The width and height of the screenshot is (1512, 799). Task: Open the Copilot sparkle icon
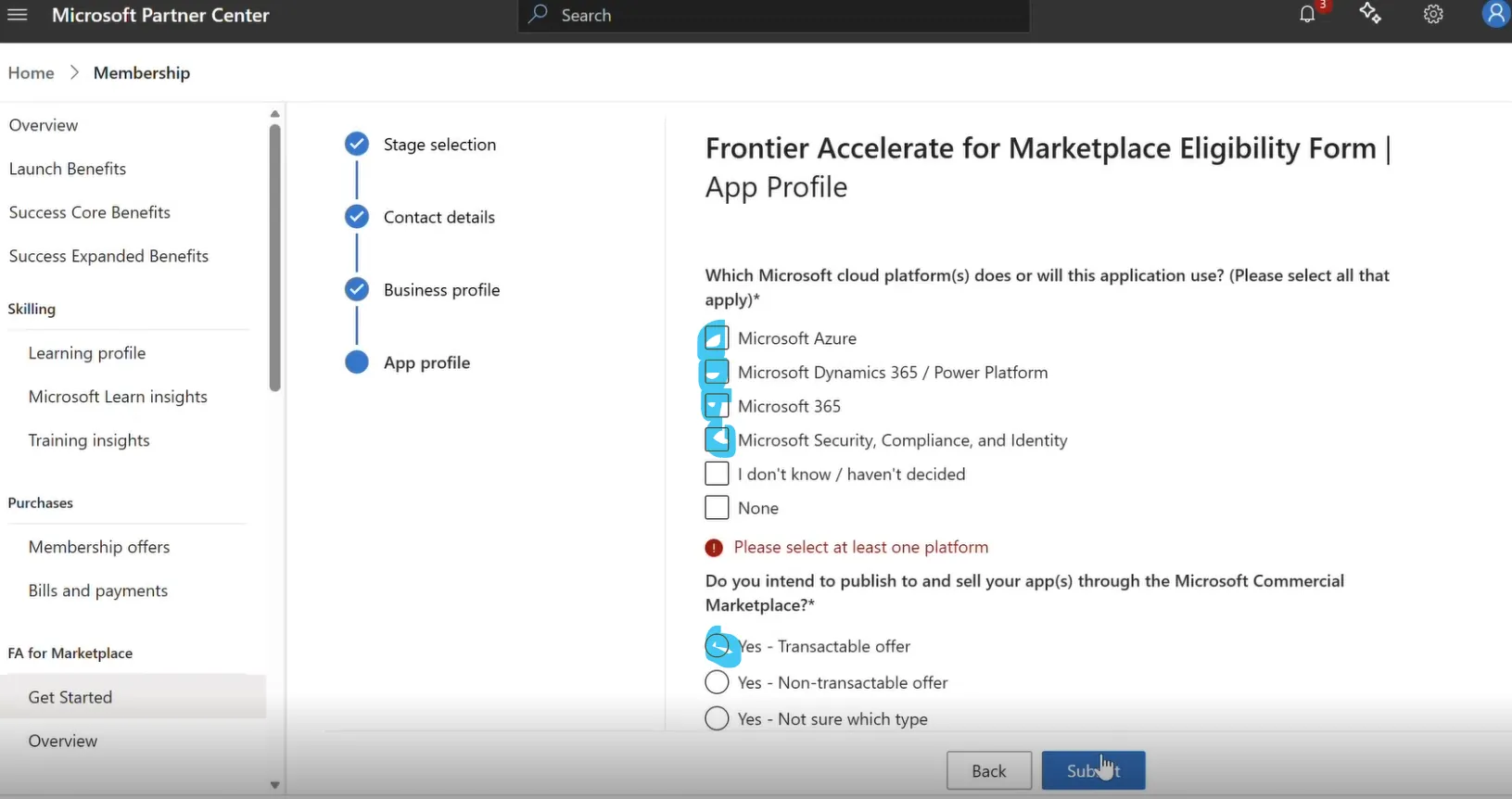coord(1370,14)
